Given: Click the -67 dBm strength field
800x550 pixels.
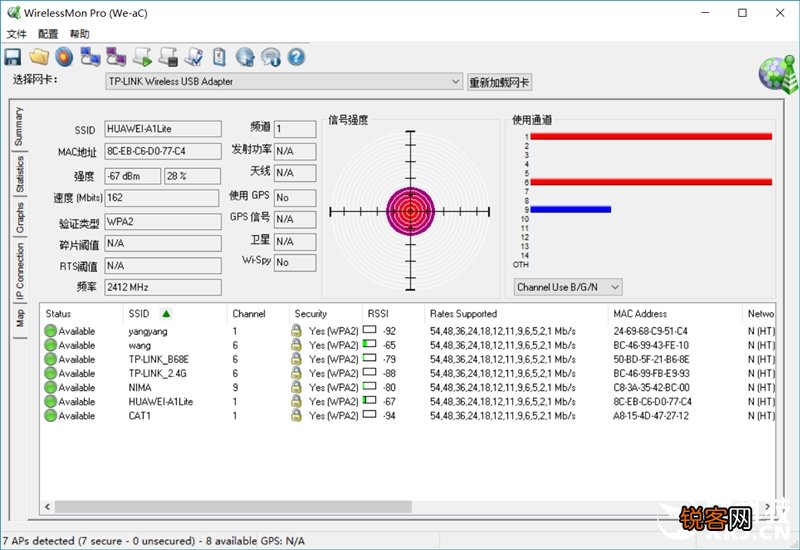Looking at the screenshot, I should point(133,176).
